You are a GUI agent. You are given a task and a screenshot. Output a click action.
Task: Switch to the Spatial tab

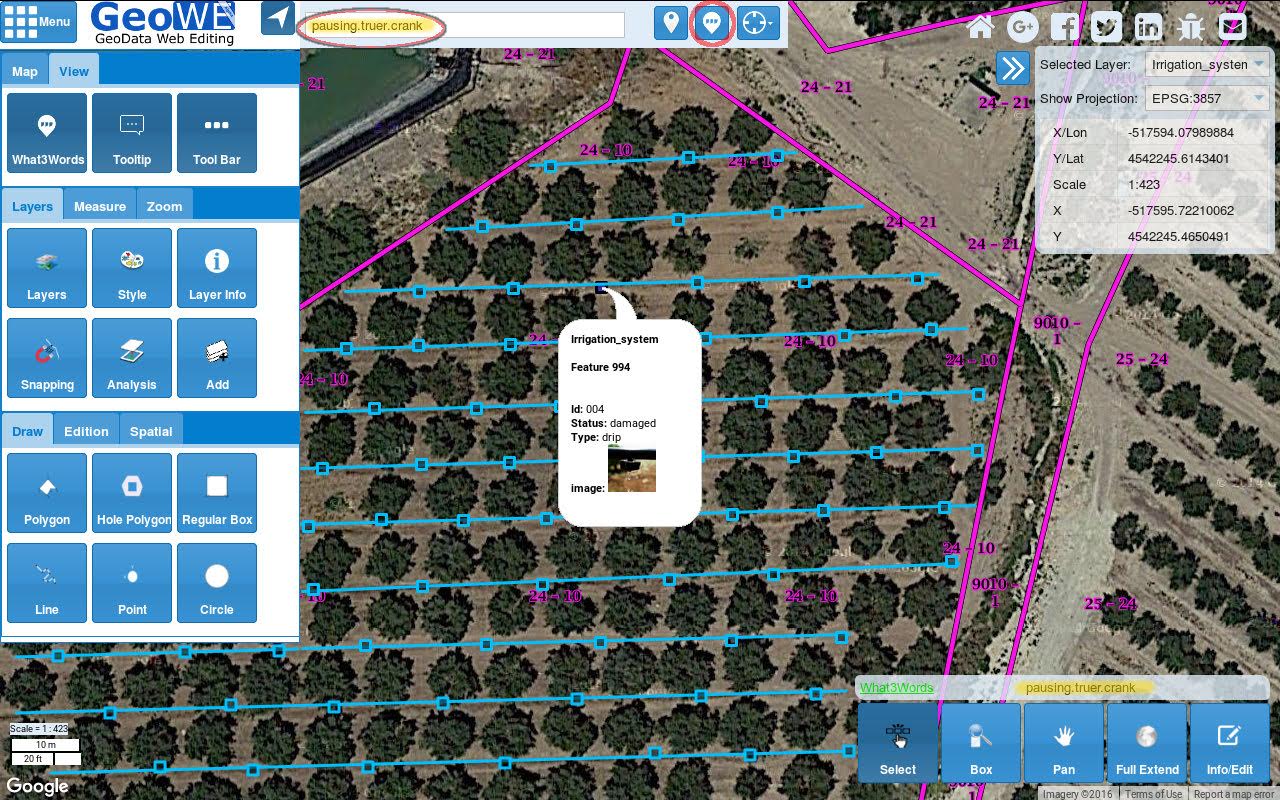click(x=151, y=431)
